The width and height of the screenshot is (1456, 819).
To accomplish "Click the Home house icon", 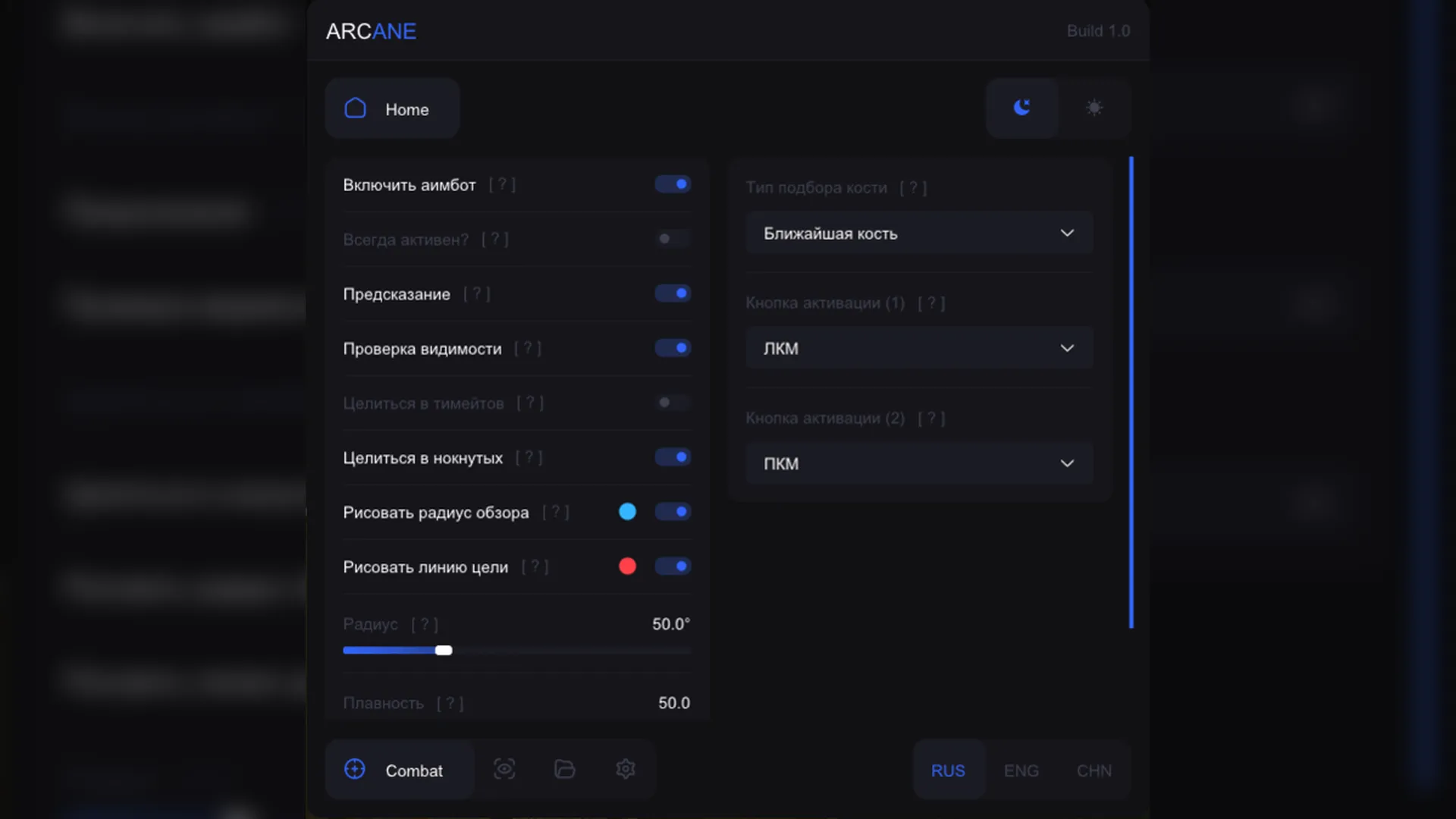I will click(x=355, y=108).
